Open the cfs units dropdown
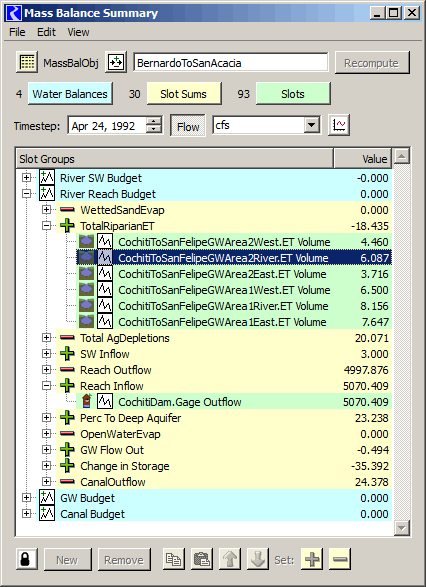This screenshot has width=426, height=587. click(311, 125)
